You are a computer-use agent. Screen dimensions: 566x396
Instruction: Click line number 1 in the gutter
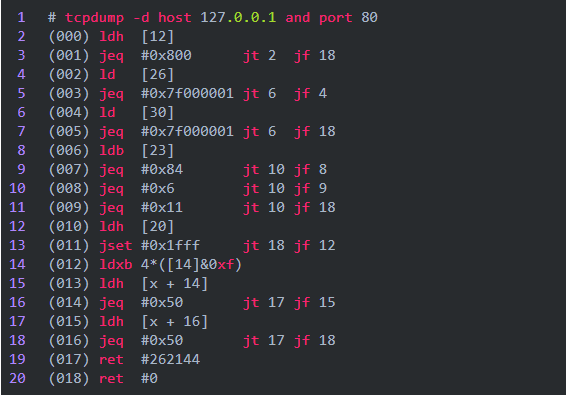click(x=21, y=17)
